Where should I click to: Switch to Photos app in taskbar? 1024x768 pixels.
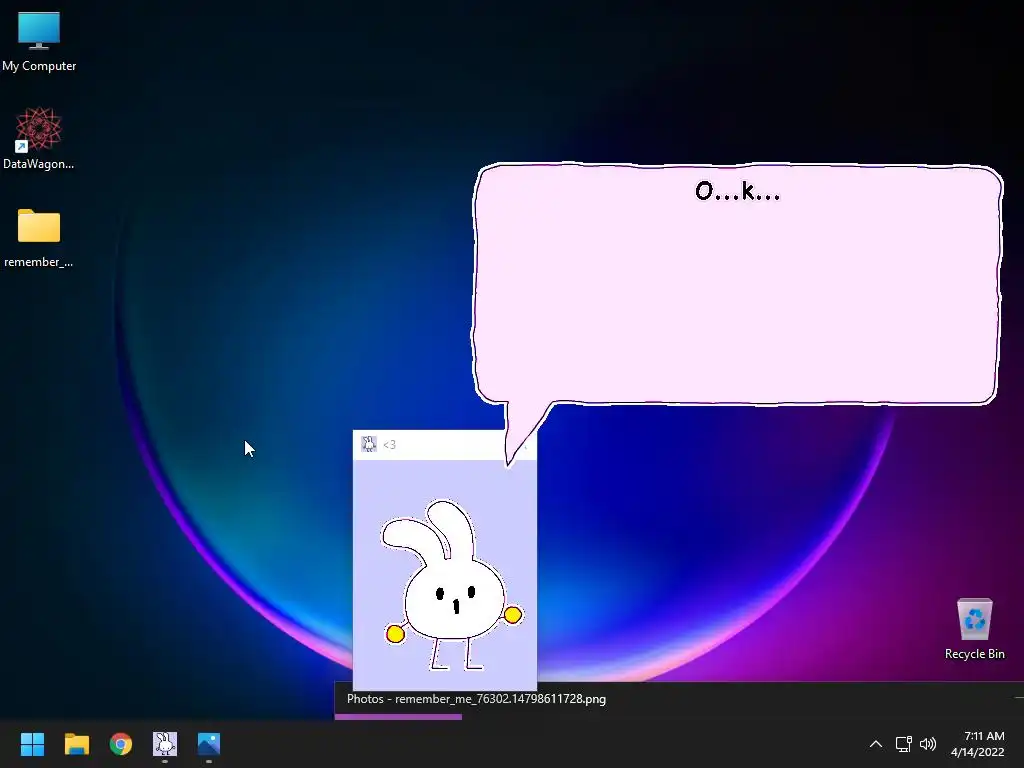(209, 744)
